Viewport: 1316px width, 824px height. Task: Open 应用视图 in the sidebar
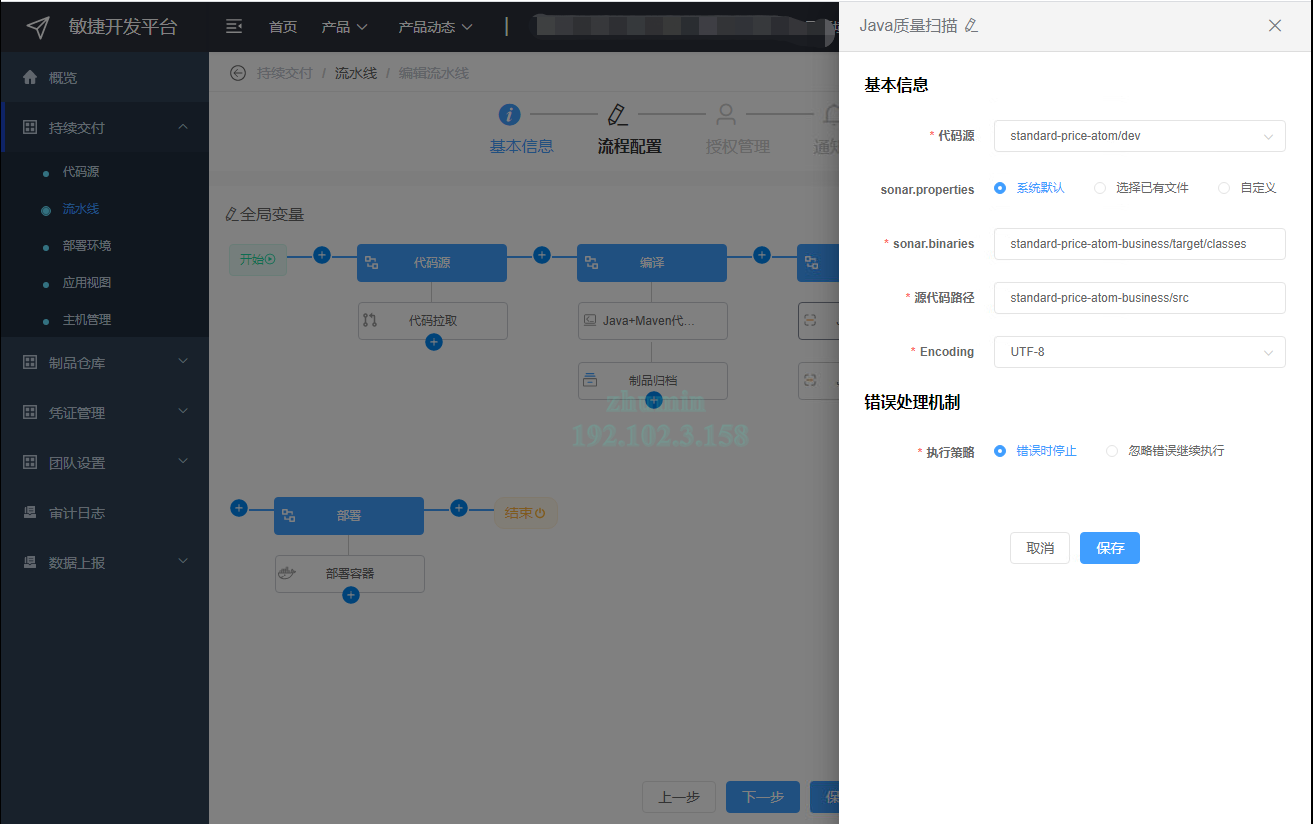tap(87, 283)
